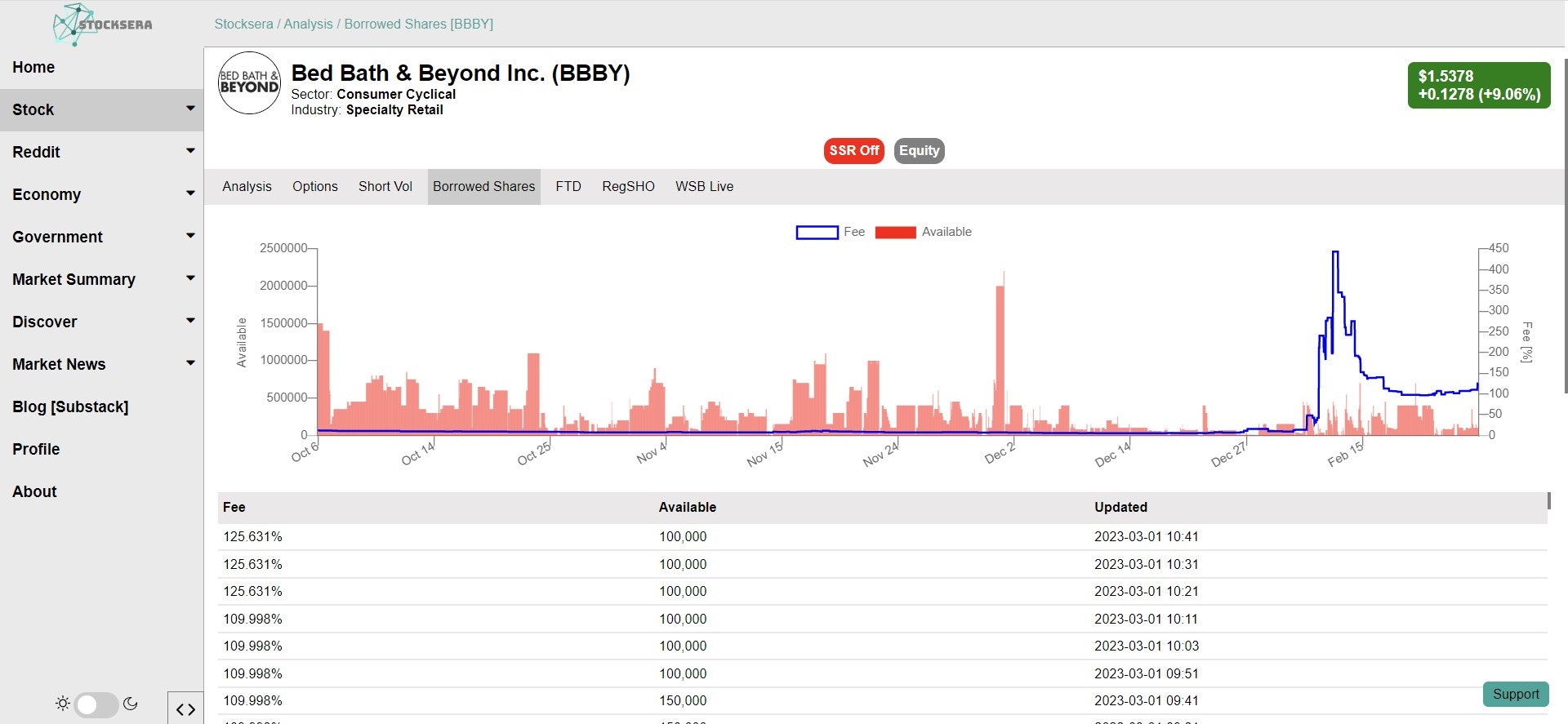Select the 2023-03-01 10:11 timestamp cell
The image size is (1568, 724).
coord(1147,619)
